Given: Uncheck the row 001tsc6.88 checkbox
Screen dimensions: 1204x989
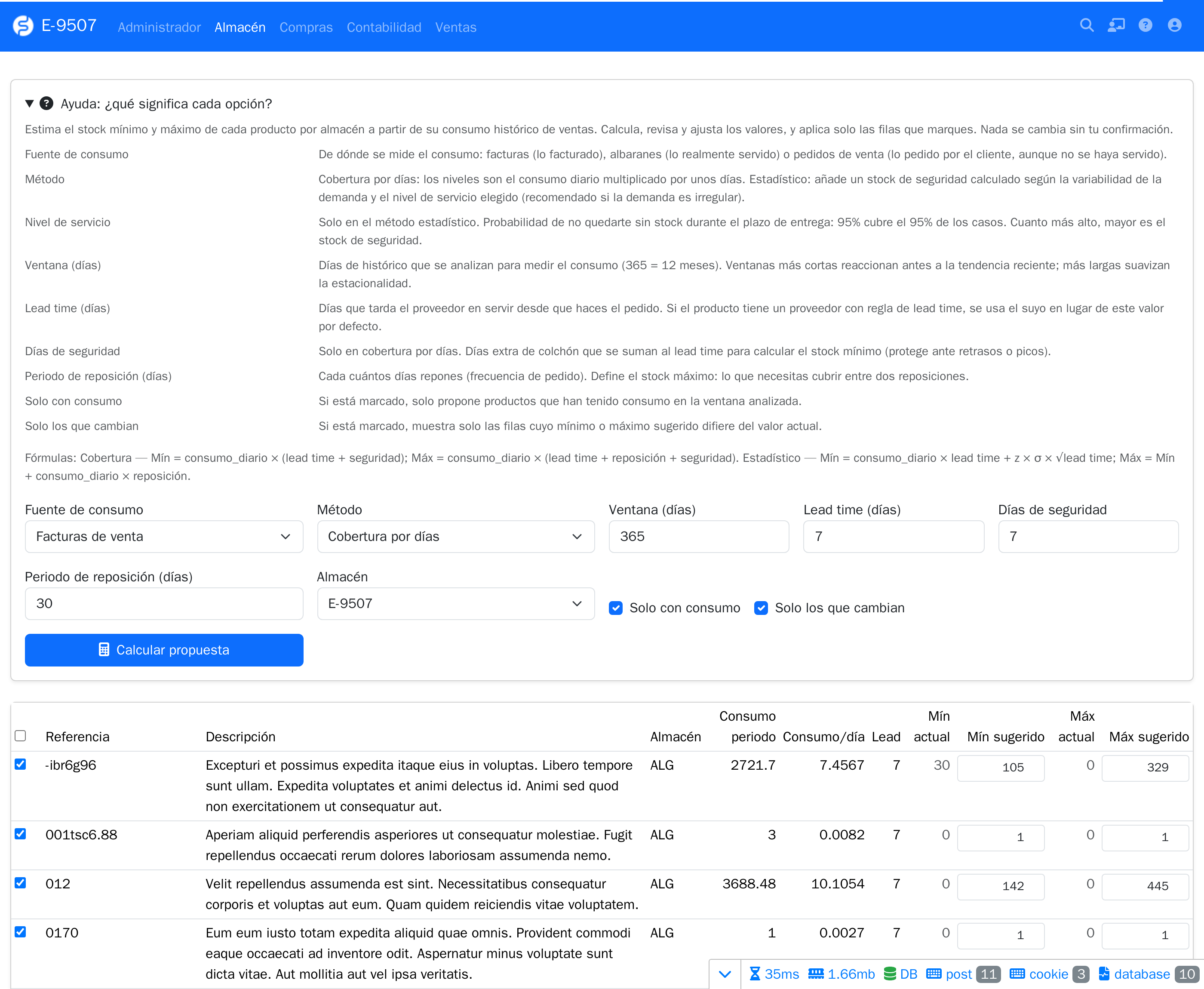Looking at the screenshot, I should point(21,834).
